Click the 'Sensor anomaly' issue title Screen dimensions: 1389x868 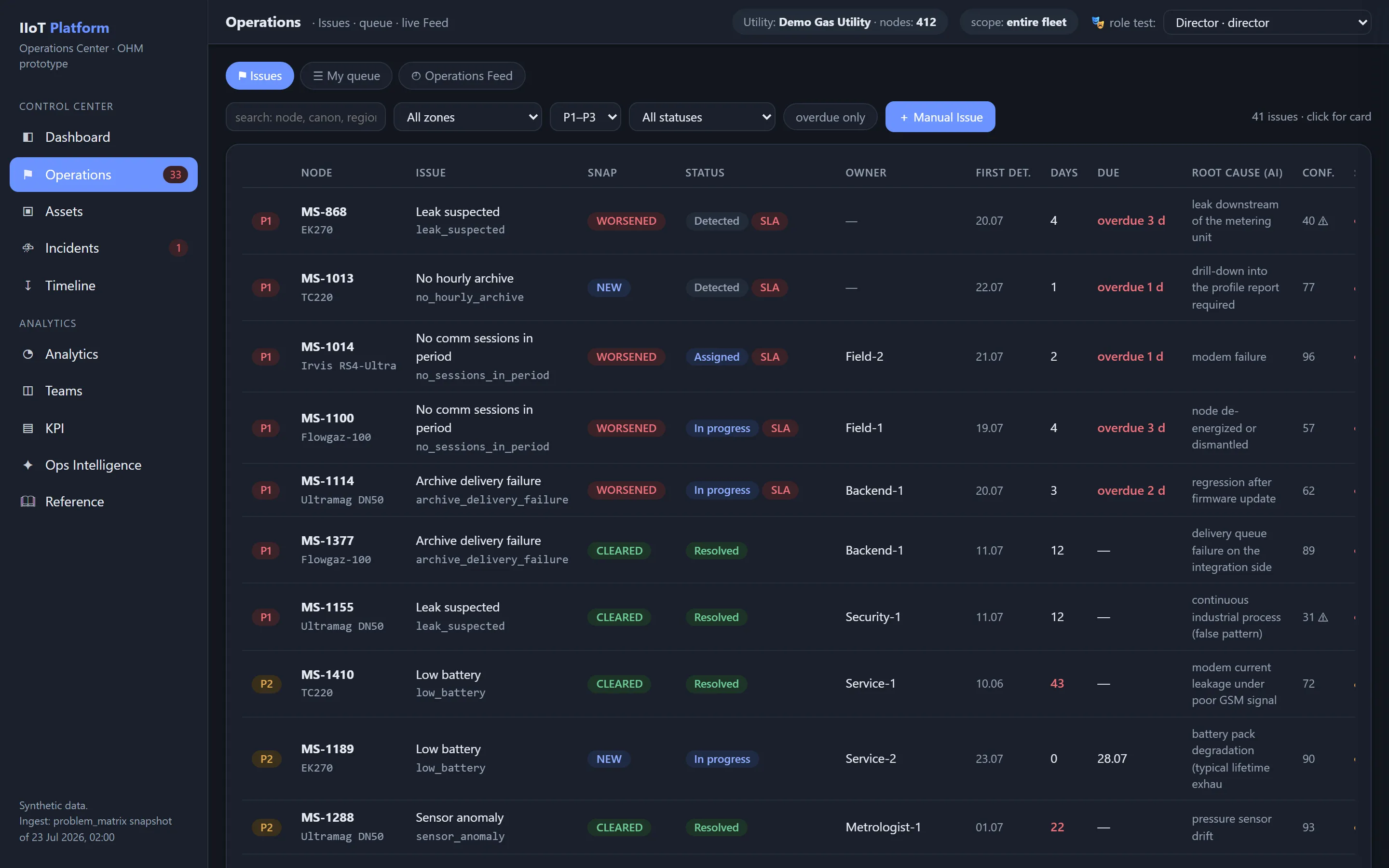(x=460, y=817)
